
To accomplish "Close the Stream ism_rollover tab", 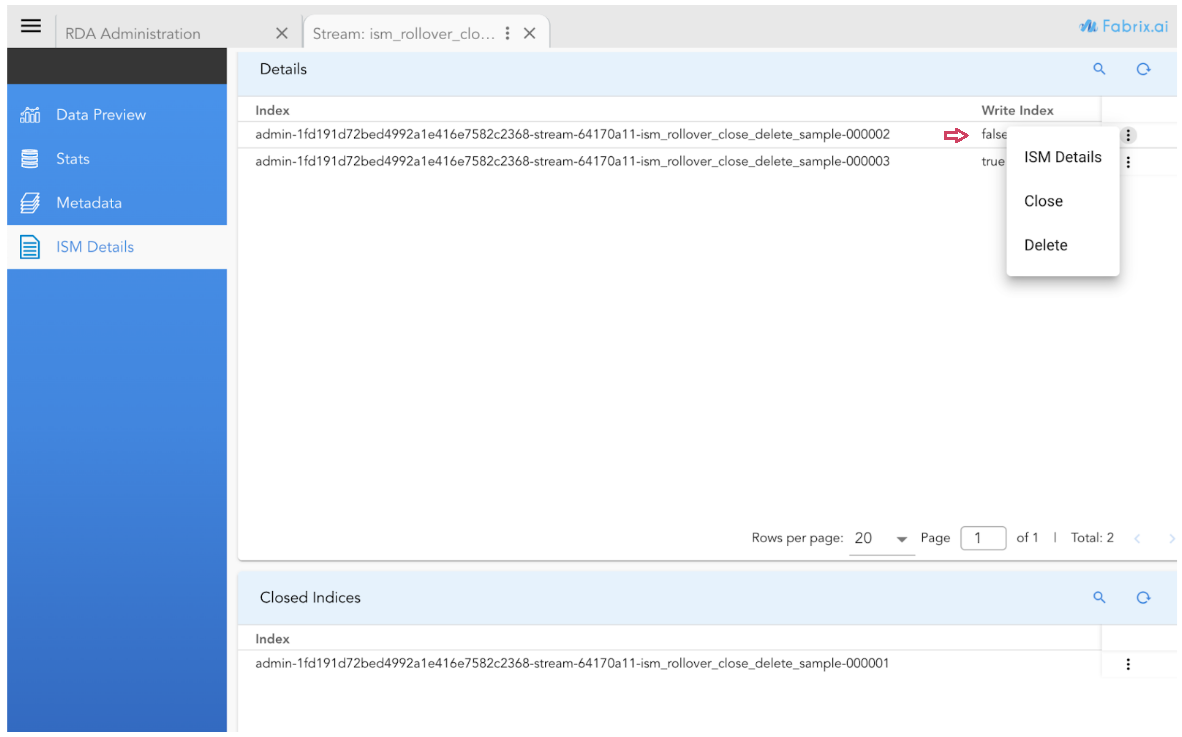I will pos(530,33).
